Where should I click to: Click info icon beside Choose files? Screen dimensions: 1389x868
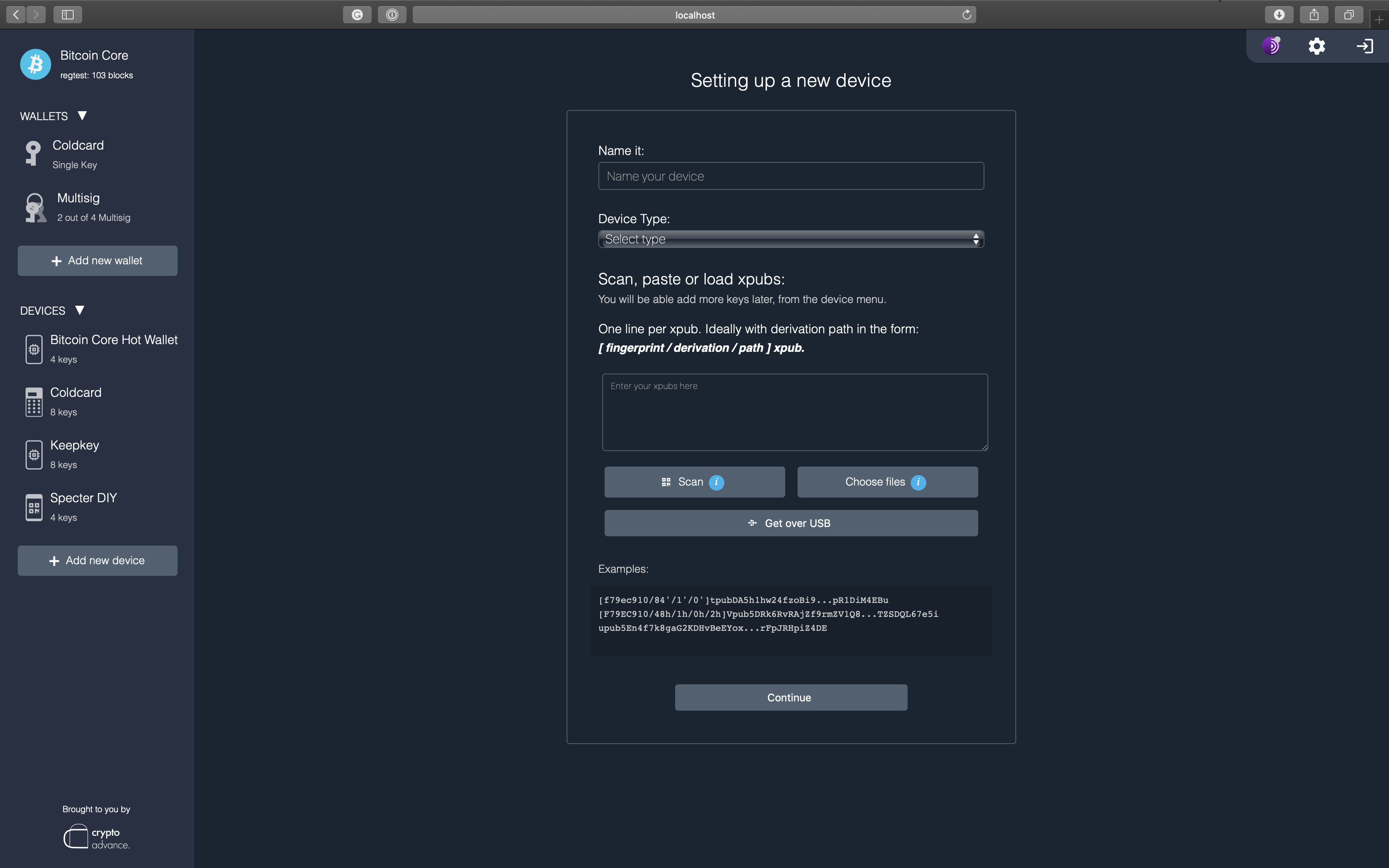point(919,482)
